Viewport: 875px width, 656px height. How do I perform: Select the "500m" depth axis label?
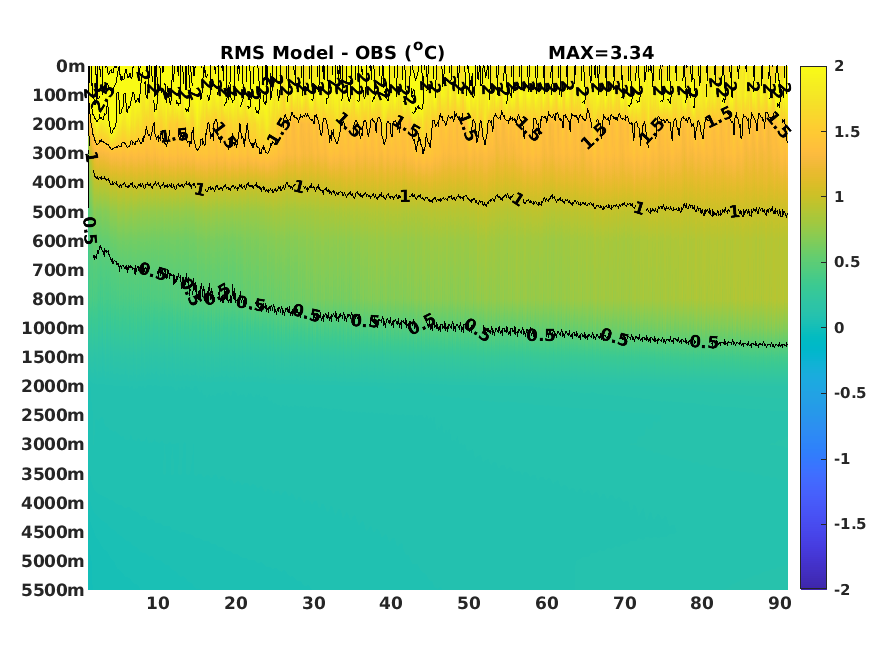[x=58, y=213]
